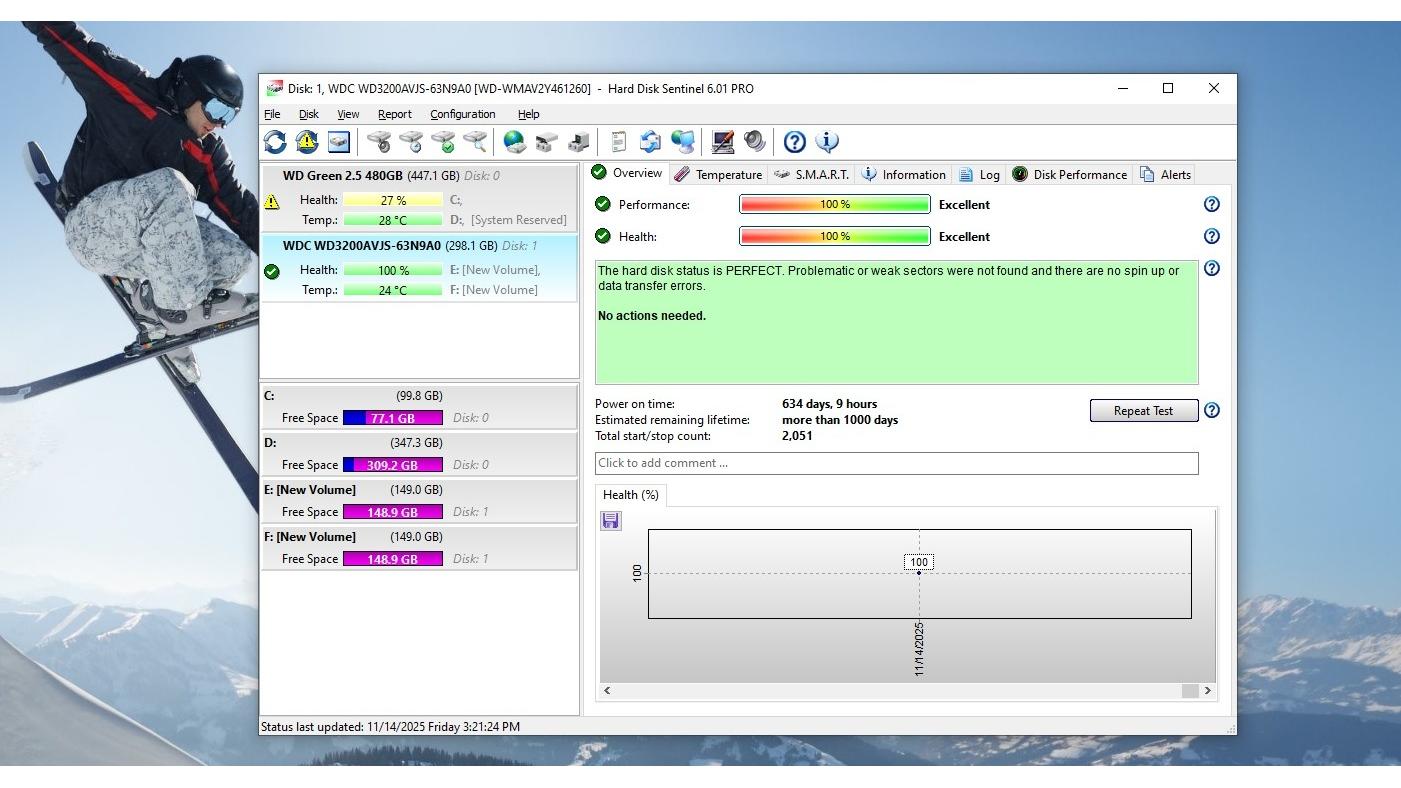This screenshot has height=788, width=1401.
Task: Open Help using the blue question mark toolbar icon
Action: coord(794,142)
